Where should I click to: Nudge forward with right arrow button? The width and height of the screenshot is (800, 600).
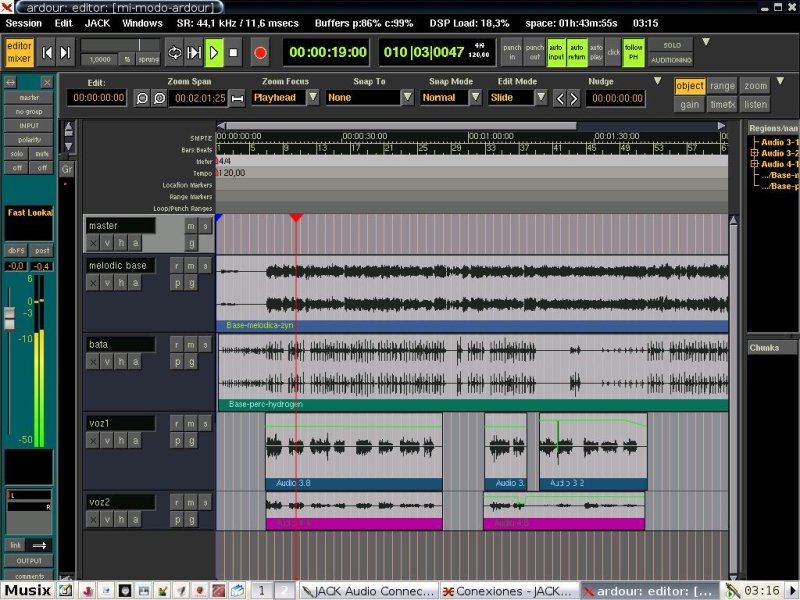pyautogui.click(x=574, y=98)
